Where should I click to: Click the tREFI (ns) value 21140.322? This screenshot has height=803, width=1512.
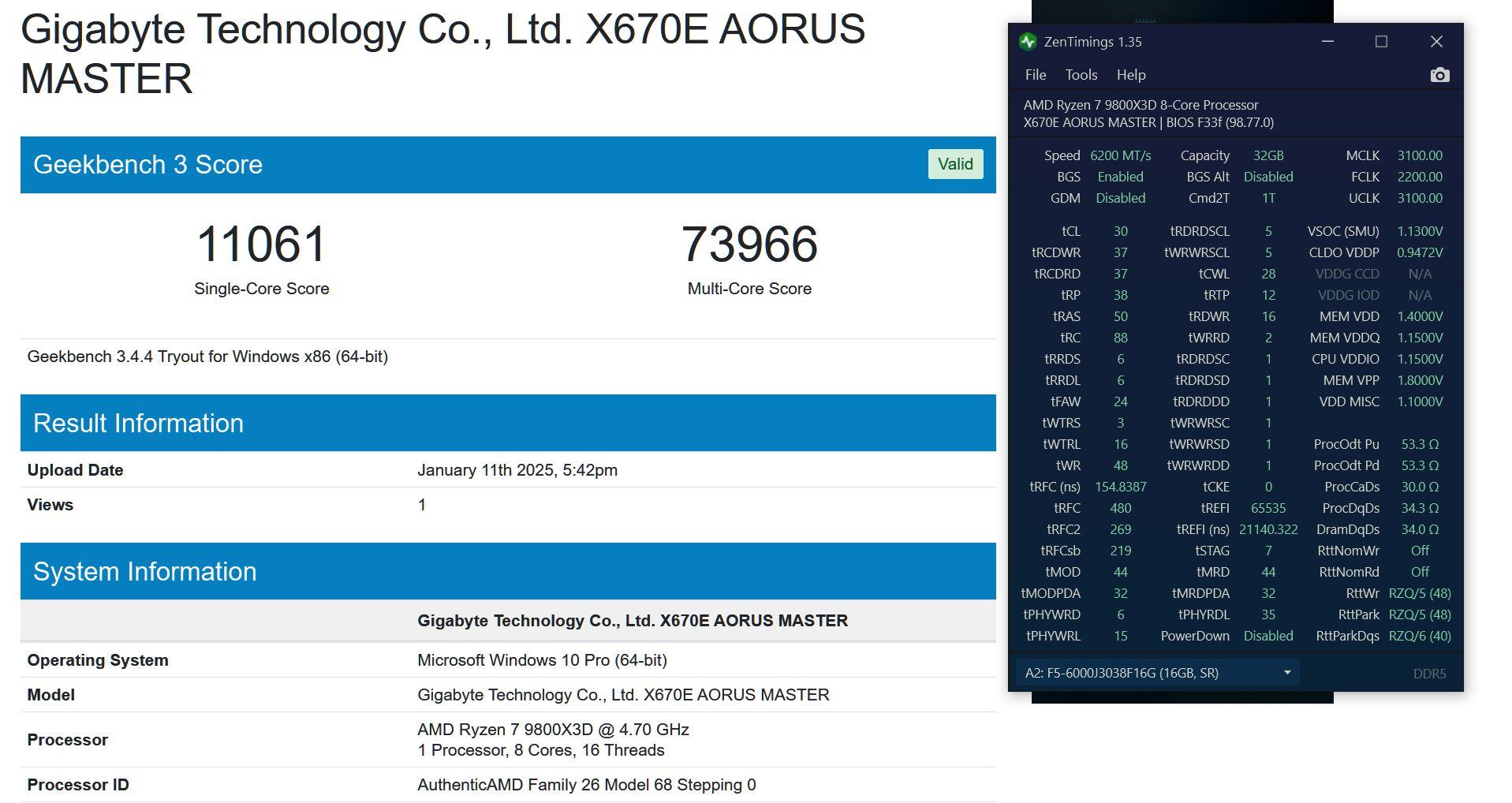[1268, 529]
